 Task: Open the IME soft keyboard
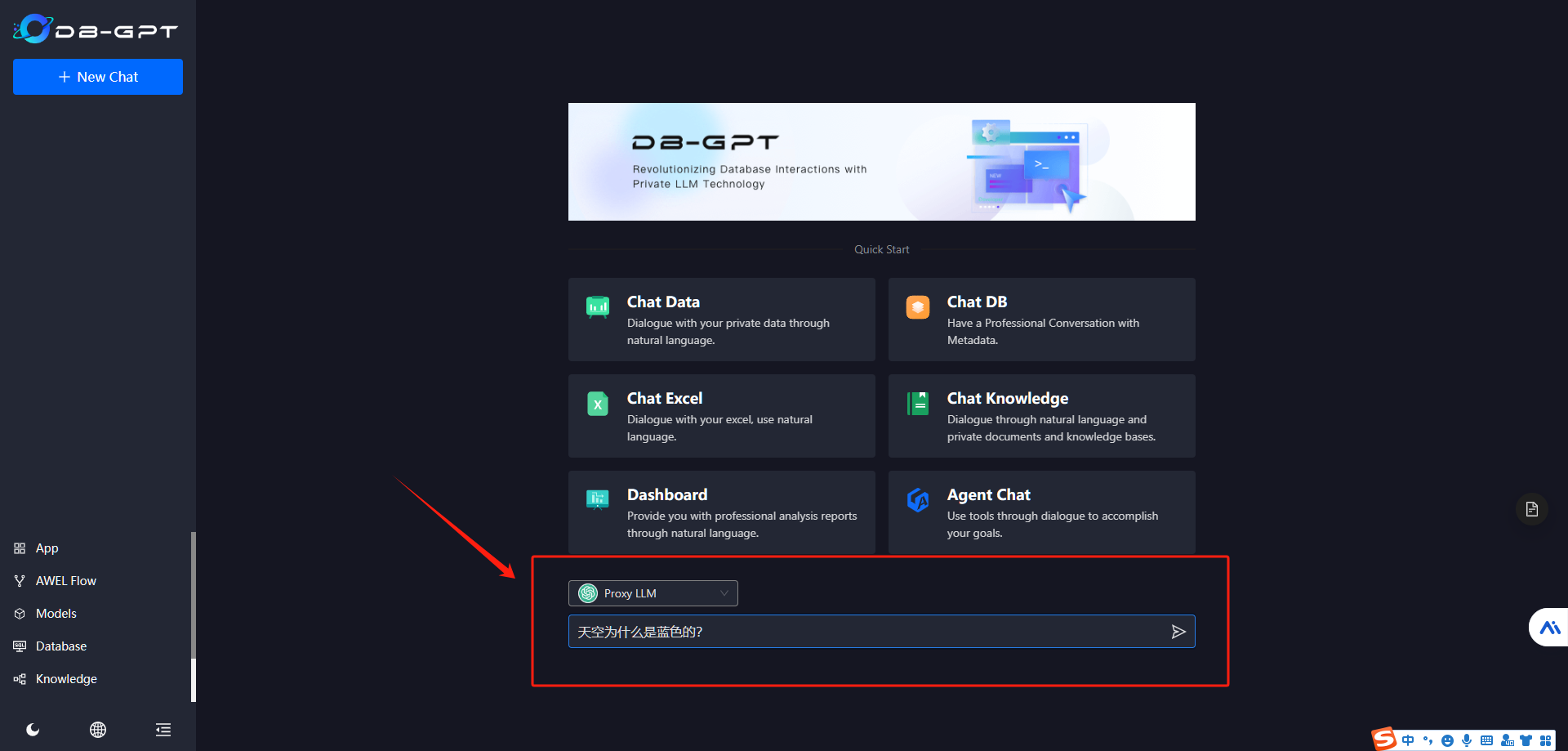pyautogui.click(x=1486, y=740)
